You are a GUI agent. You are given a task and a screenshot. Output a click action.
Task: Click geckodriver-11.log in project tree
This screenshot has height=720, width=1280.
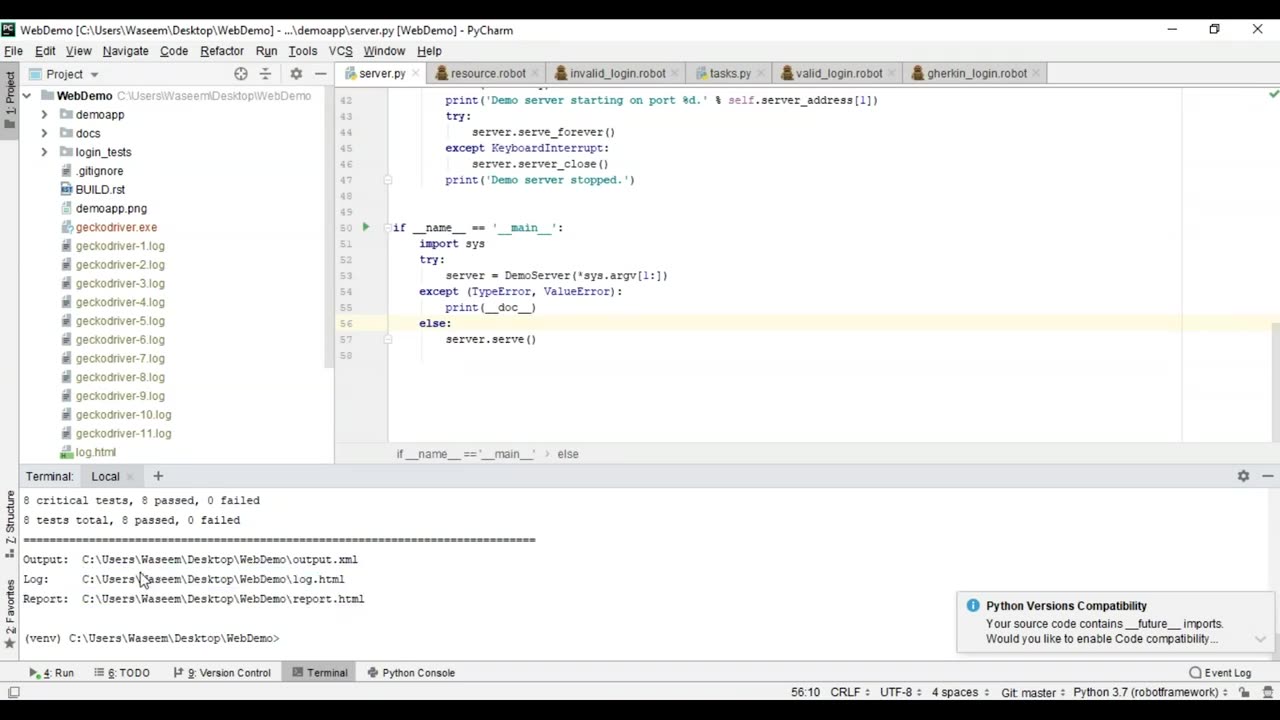(123, 433)
